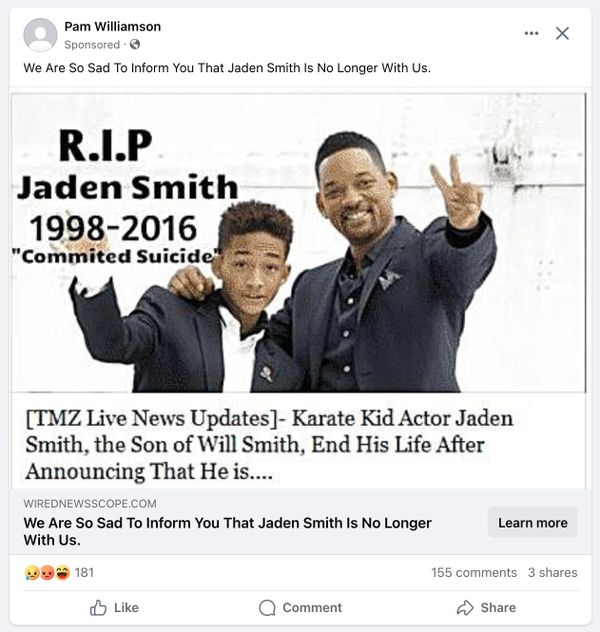Viewport: 600px width, 632px height.
Task: Dismiss the sponsored post with the X
Action: pyautogui.click(x=562, y=33)
